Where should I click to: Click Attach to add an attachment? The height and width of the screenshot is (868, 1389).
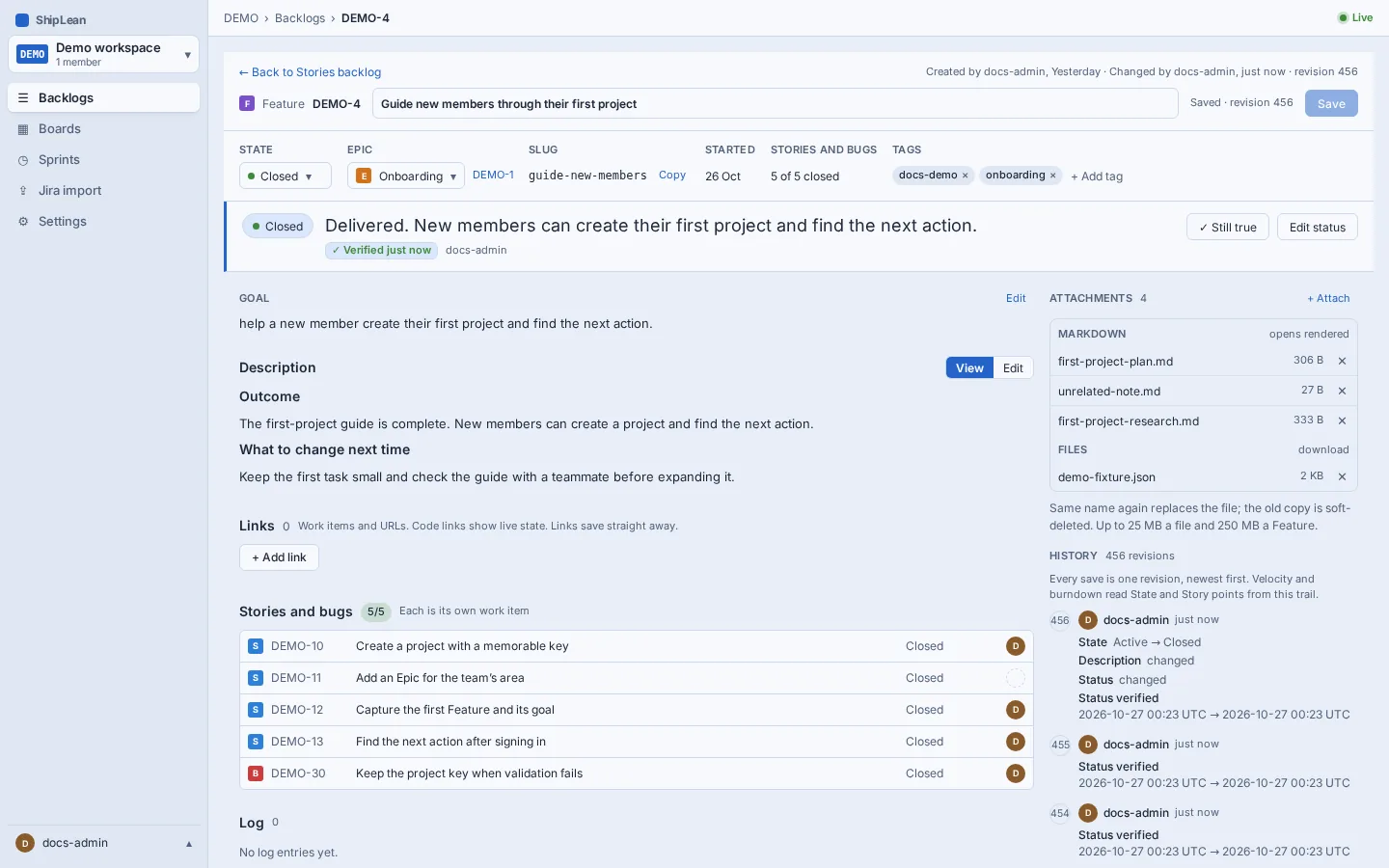tap(1328, 298)
